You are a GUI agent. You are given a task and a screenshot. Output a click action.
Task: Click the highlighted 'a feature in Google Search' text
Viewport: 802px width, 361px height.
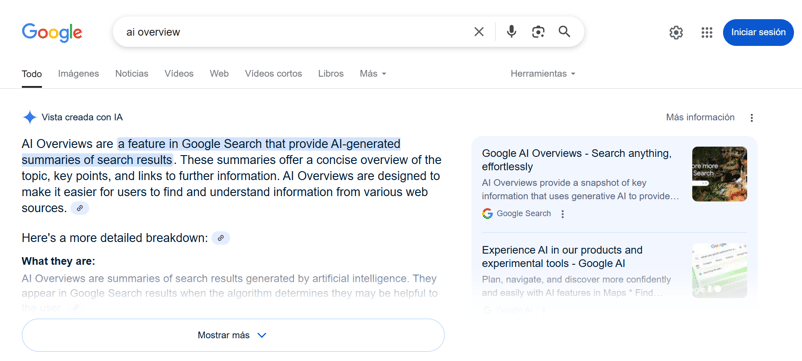[211, 151]
